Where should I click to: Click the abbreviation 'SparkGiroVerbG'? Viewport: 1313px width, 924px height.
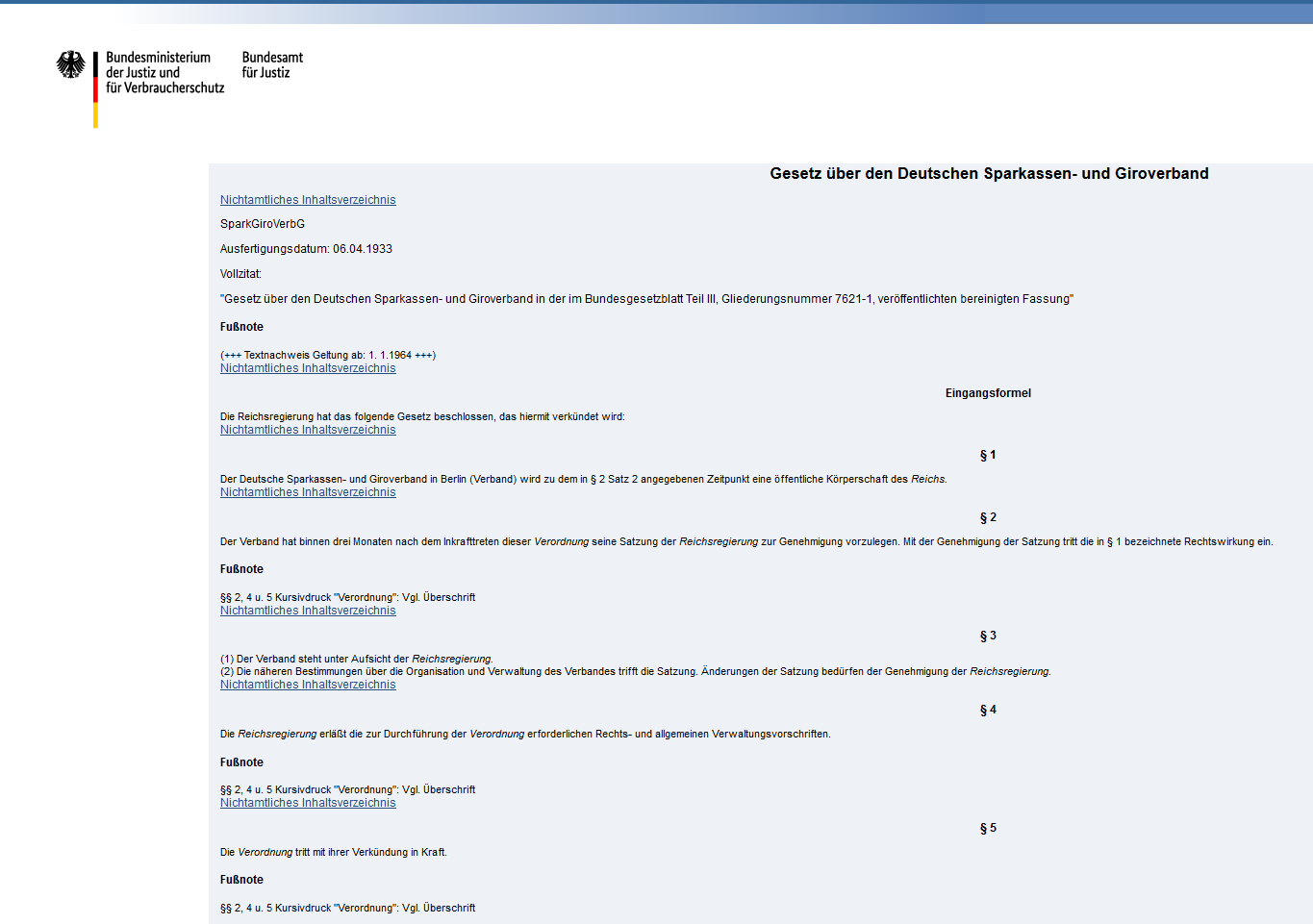point(263,224)
